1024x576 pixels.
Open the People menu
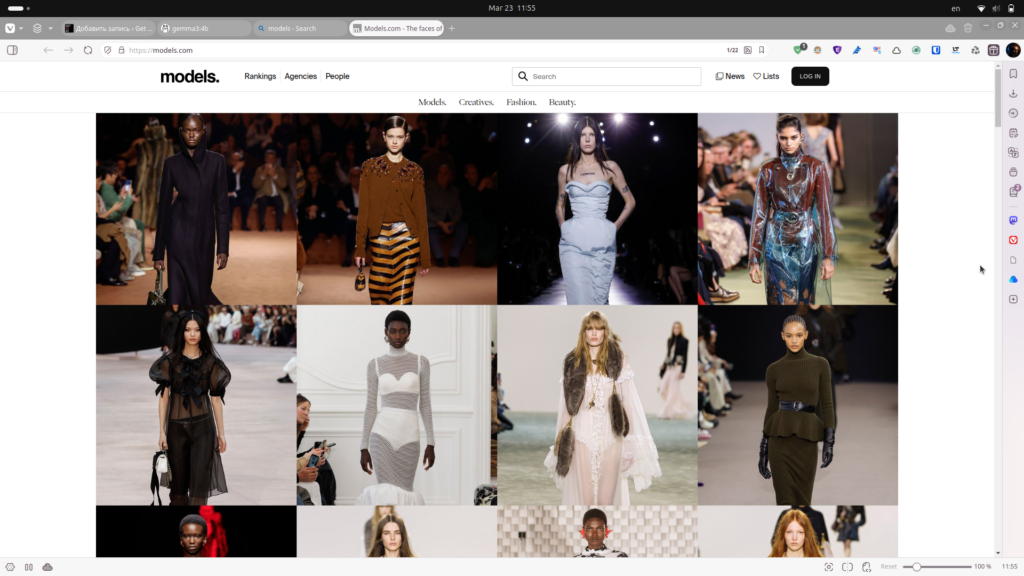337,76
